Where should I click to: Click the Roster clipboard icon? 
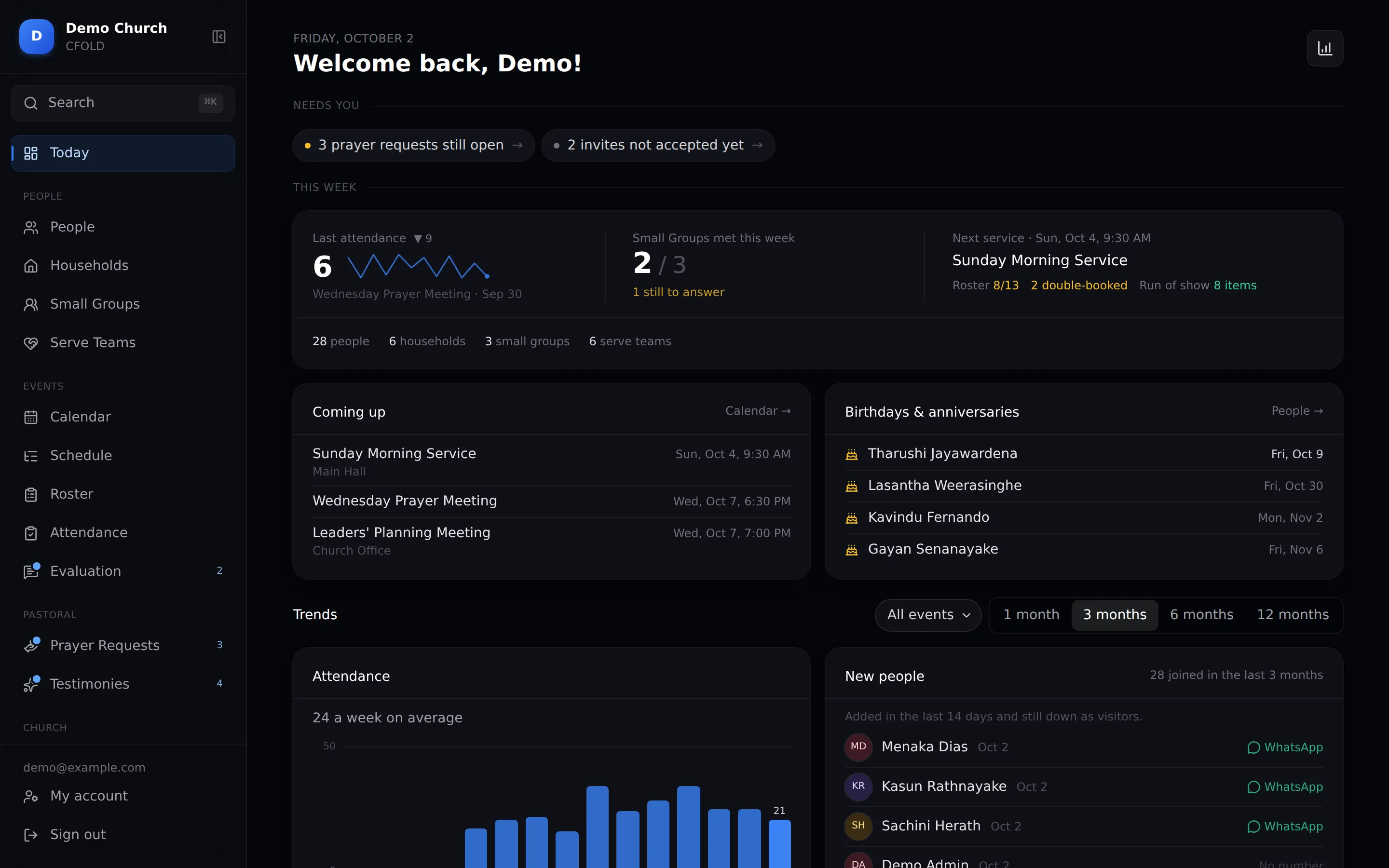(x=31, y=494)
